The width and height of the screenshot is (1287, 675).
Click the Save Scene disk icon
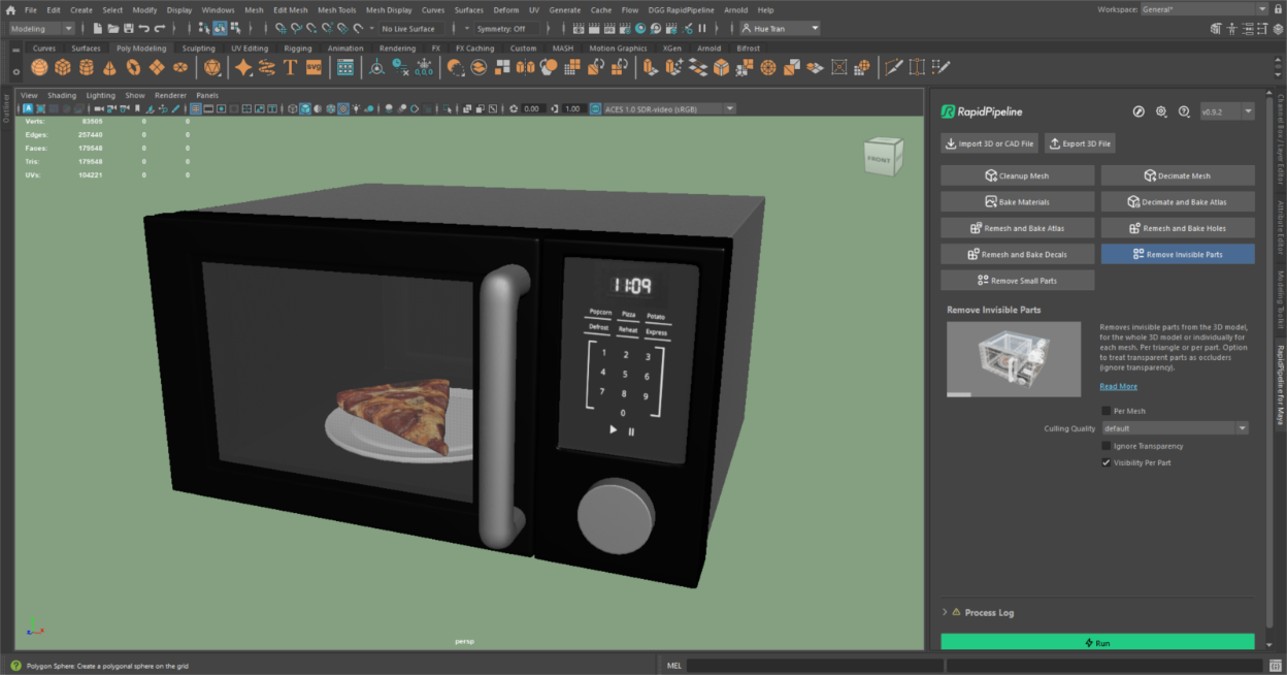coord(129,29)
